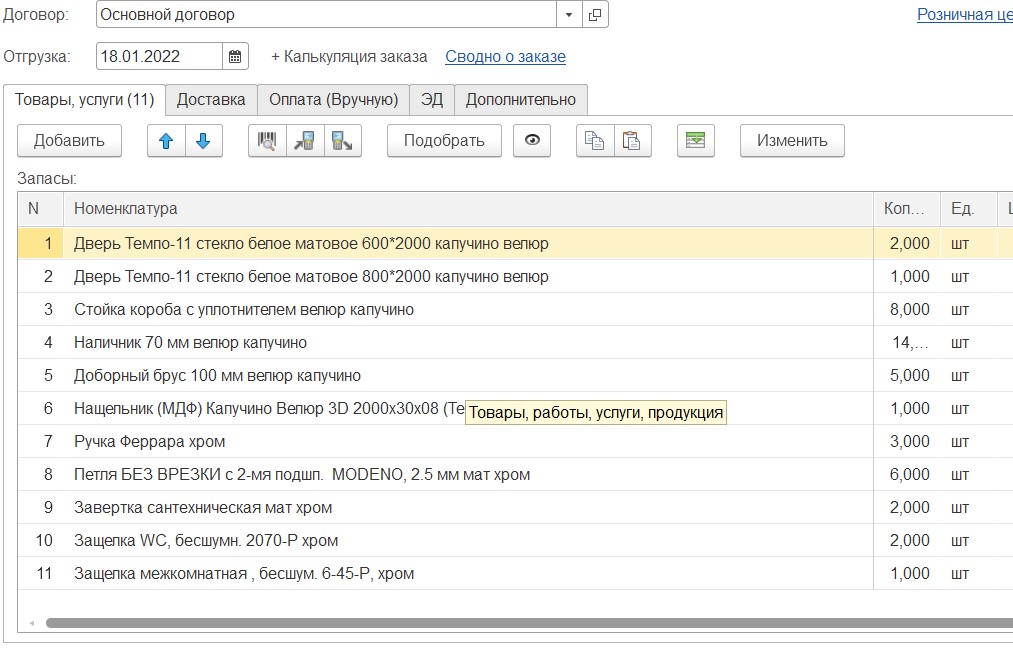Open the calendar picker for Отгрузка date

pyautogui.click(x=235, y=57)
